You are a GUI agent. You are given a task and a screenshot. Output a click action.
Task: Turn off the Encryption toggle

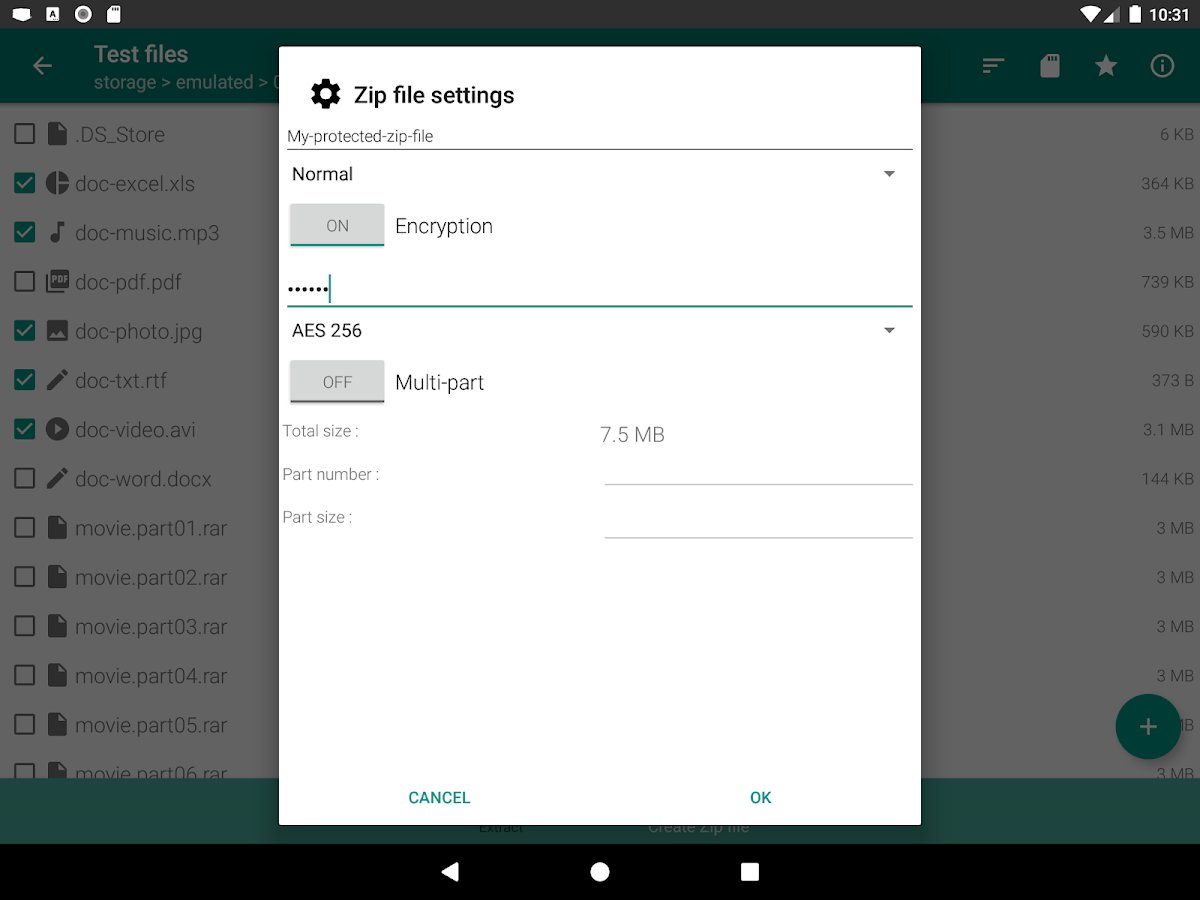pos(337,225)
